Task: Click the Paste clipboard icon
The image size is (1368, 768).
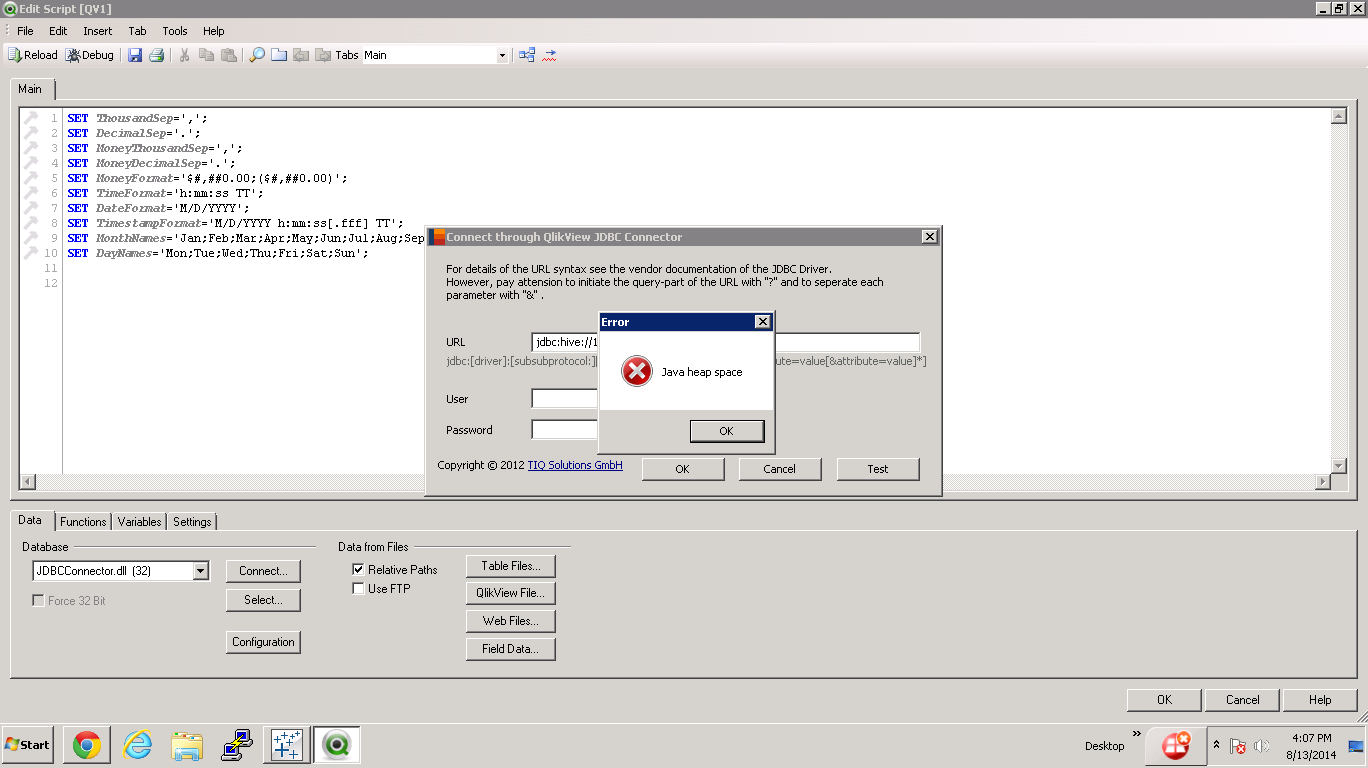Action: (x=229, y=55)
